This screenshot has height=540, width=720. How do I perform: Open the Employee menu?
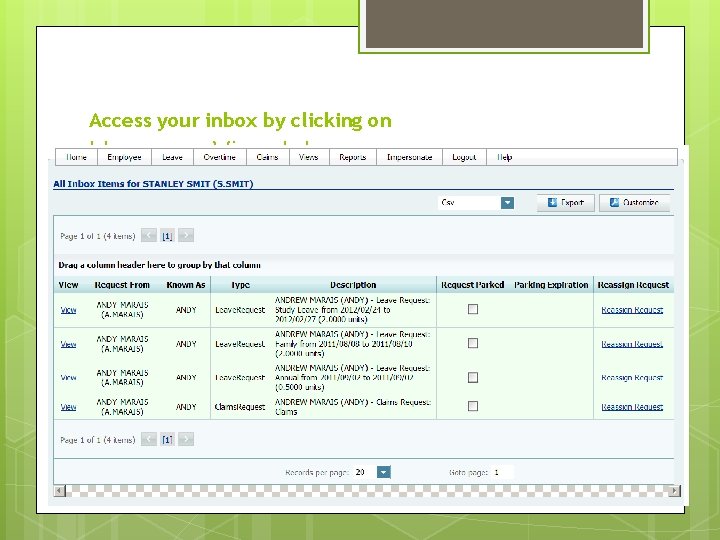click(124, 157)
